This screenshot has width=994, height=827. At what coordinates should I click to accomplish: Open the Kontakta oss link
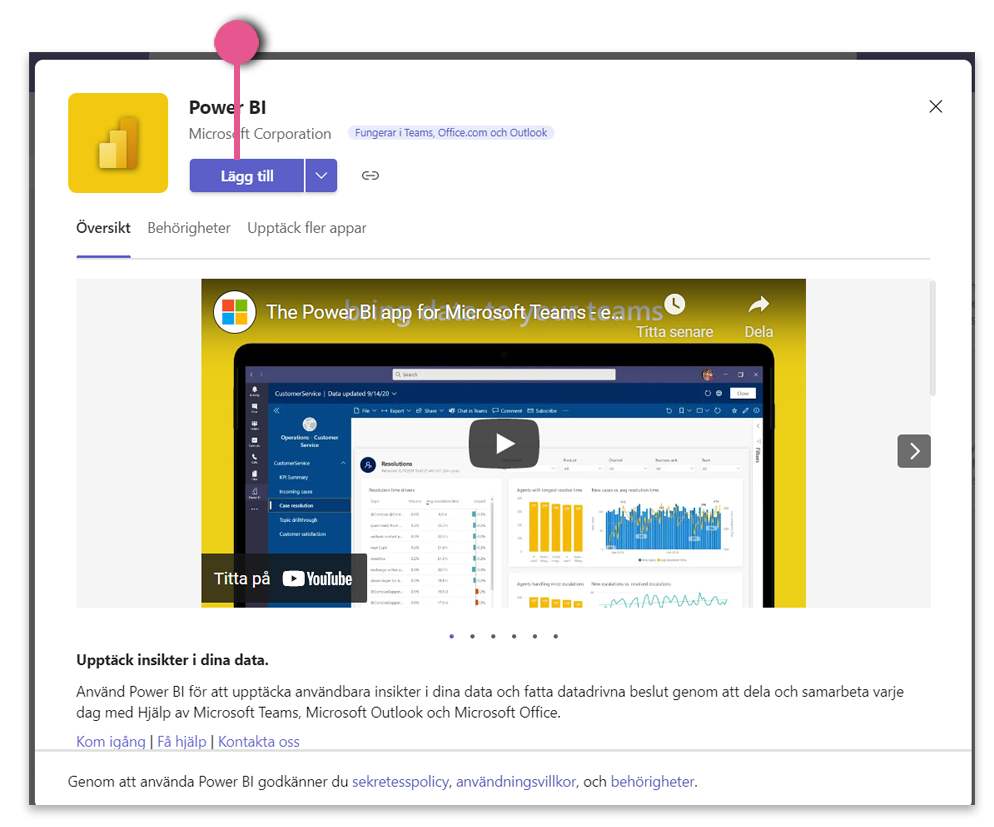pyautogui.click(x=259, y=741)
